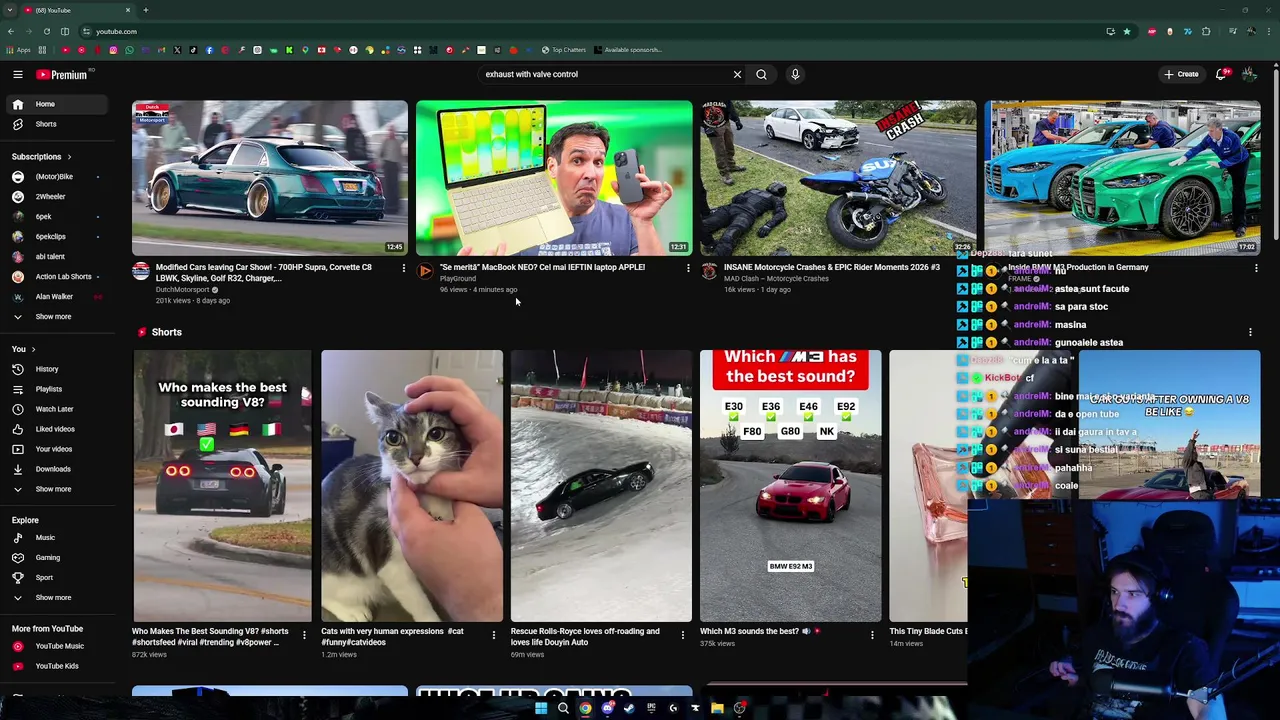Open the notifications bell

tap(1222, 74)
